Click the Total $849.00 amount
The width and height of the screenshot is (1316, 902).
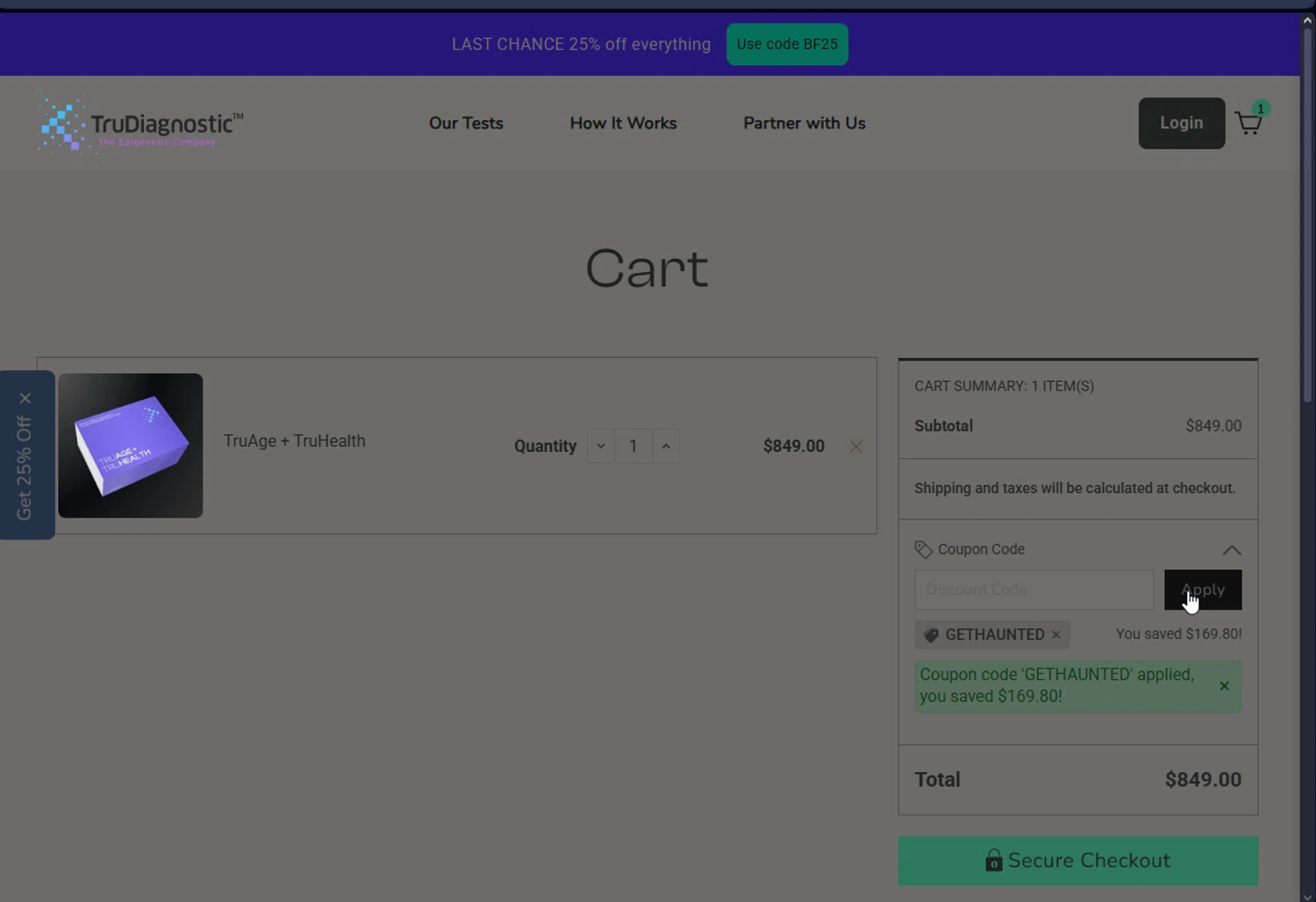(x=1203, y=780)
